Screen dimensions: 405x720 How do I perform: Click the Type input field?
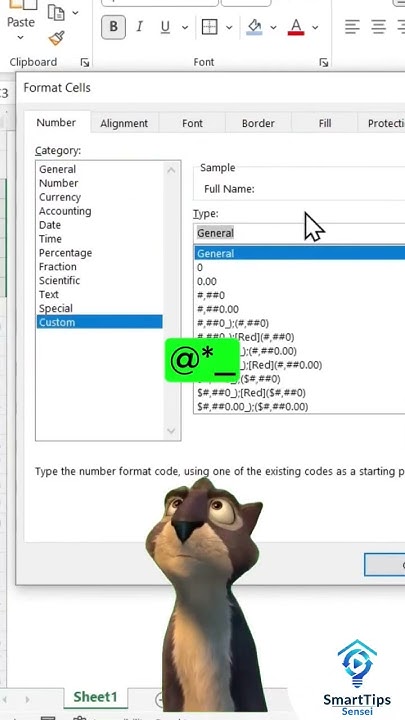299,233
